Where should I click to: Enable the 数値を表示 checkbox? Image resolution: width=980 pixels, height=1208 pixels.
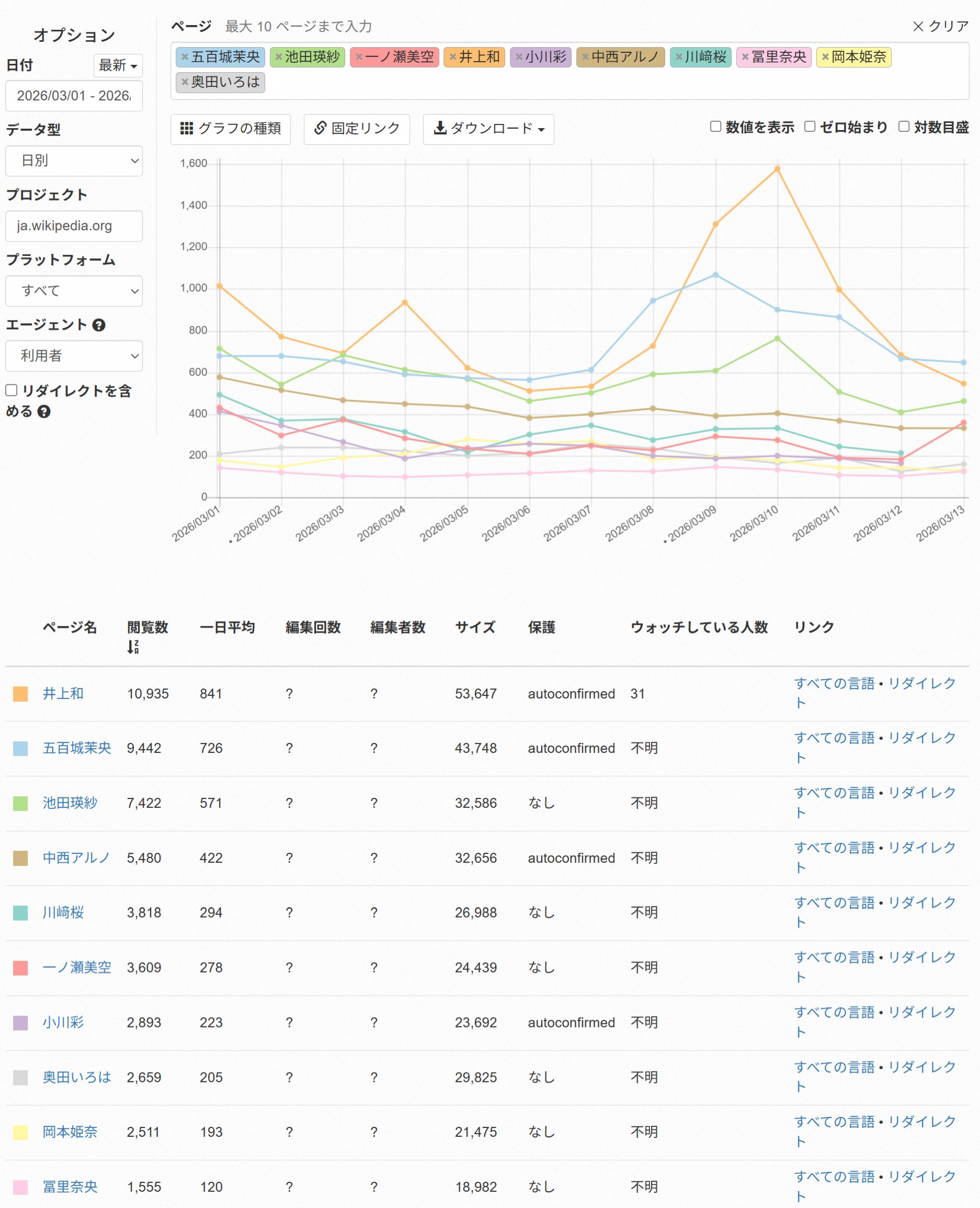(715, 127)
